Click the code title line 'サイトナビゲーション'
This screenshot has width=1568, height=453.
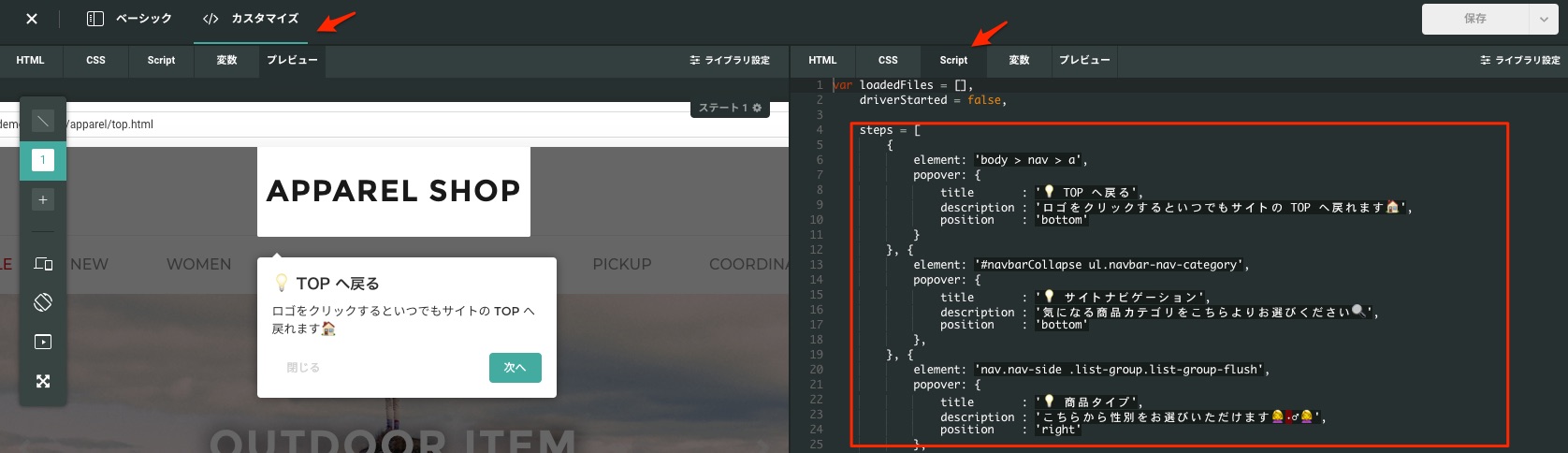pyautogui.click(x=1075, y=297)
